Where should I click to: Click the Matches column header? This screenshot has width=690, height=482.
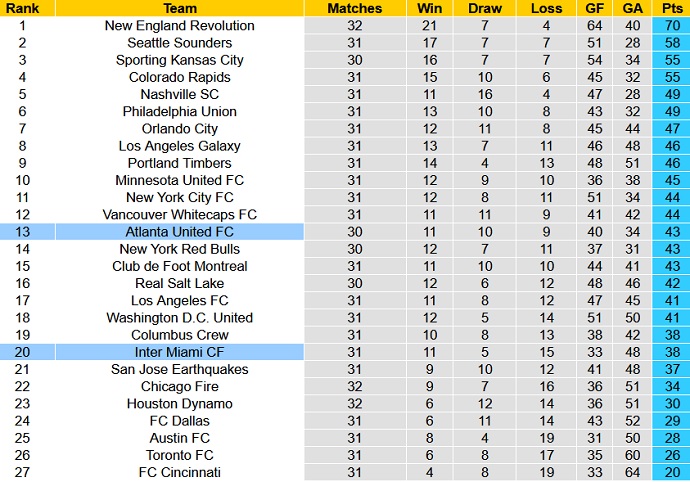pyautogui.click(x=355, y=8)
